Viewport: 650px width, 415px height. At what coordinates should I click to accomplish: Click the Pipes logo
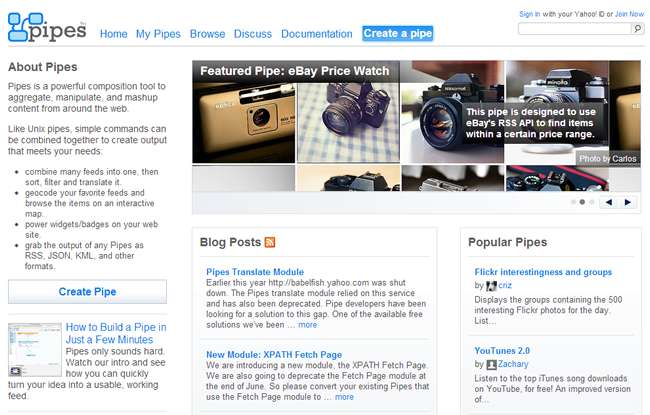47,27
